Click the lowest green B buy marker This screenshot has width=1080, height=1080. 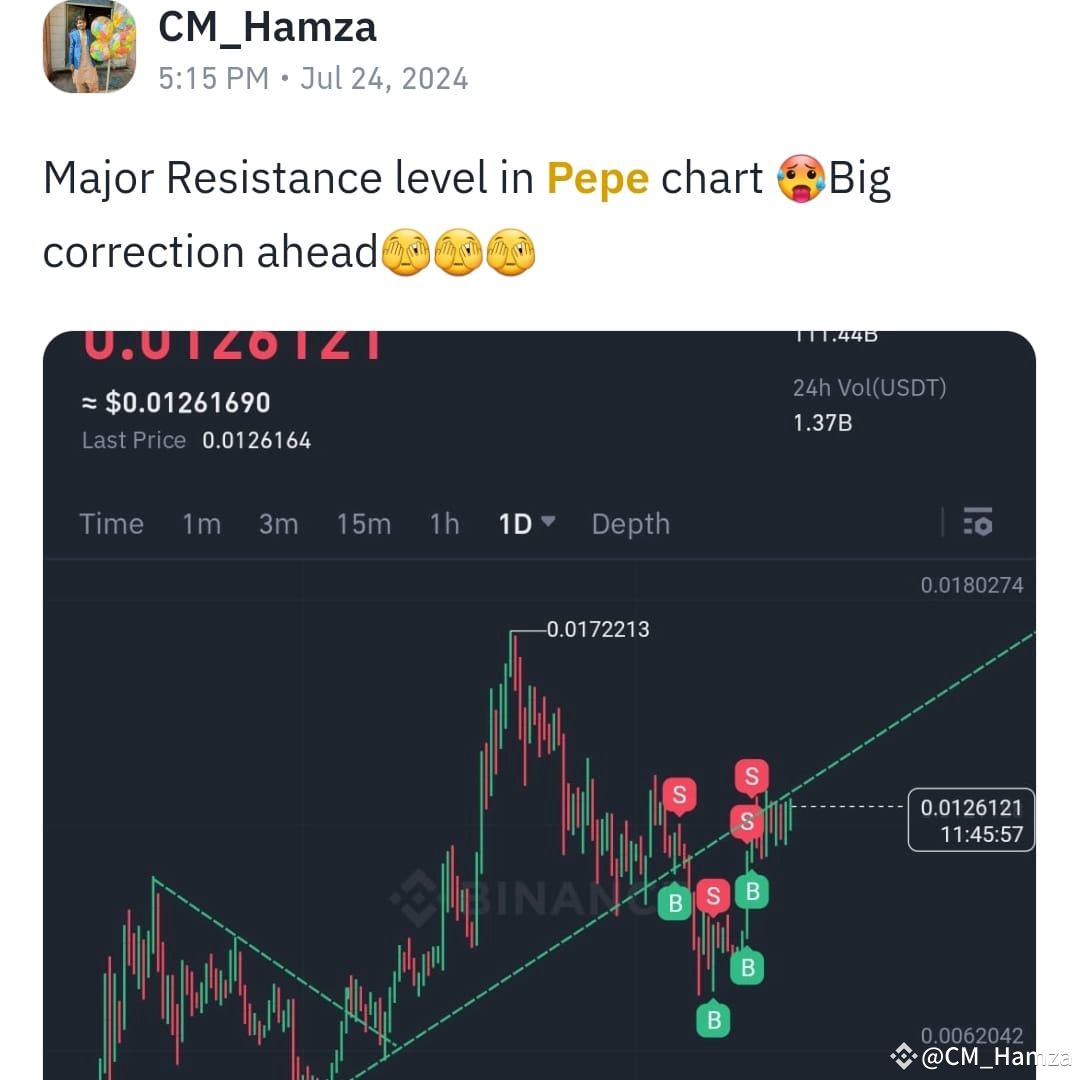click(x=714, y=1019)
